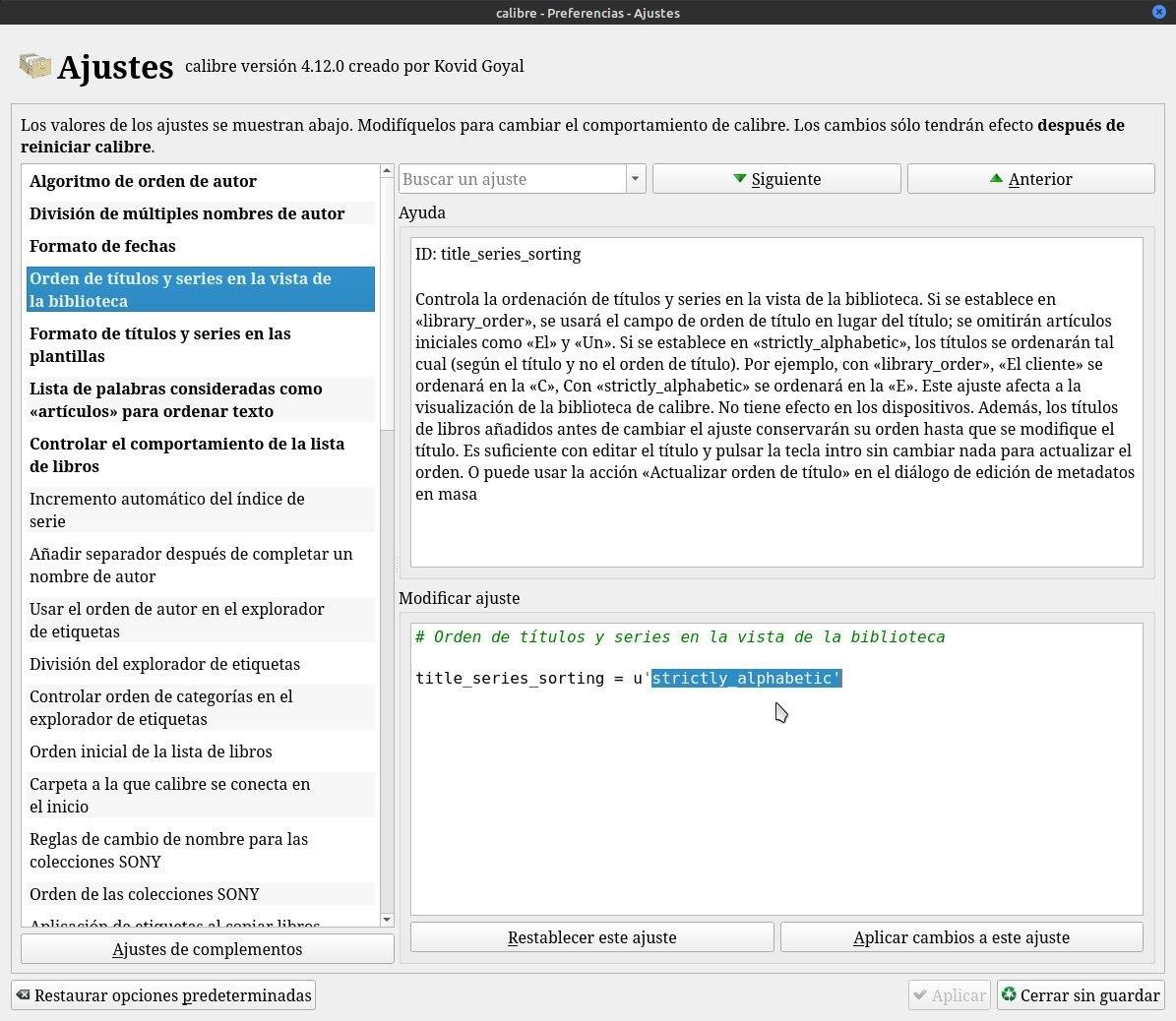Close the preferences window with the X button
The width and height of the screenshot is (1176, 1021).
1158,12
